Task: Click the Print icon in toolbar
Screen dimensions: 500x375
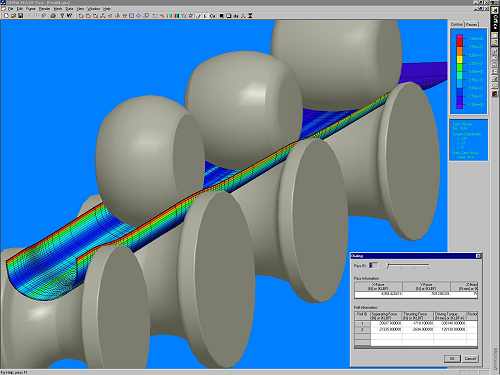Action: coord(53,15)
